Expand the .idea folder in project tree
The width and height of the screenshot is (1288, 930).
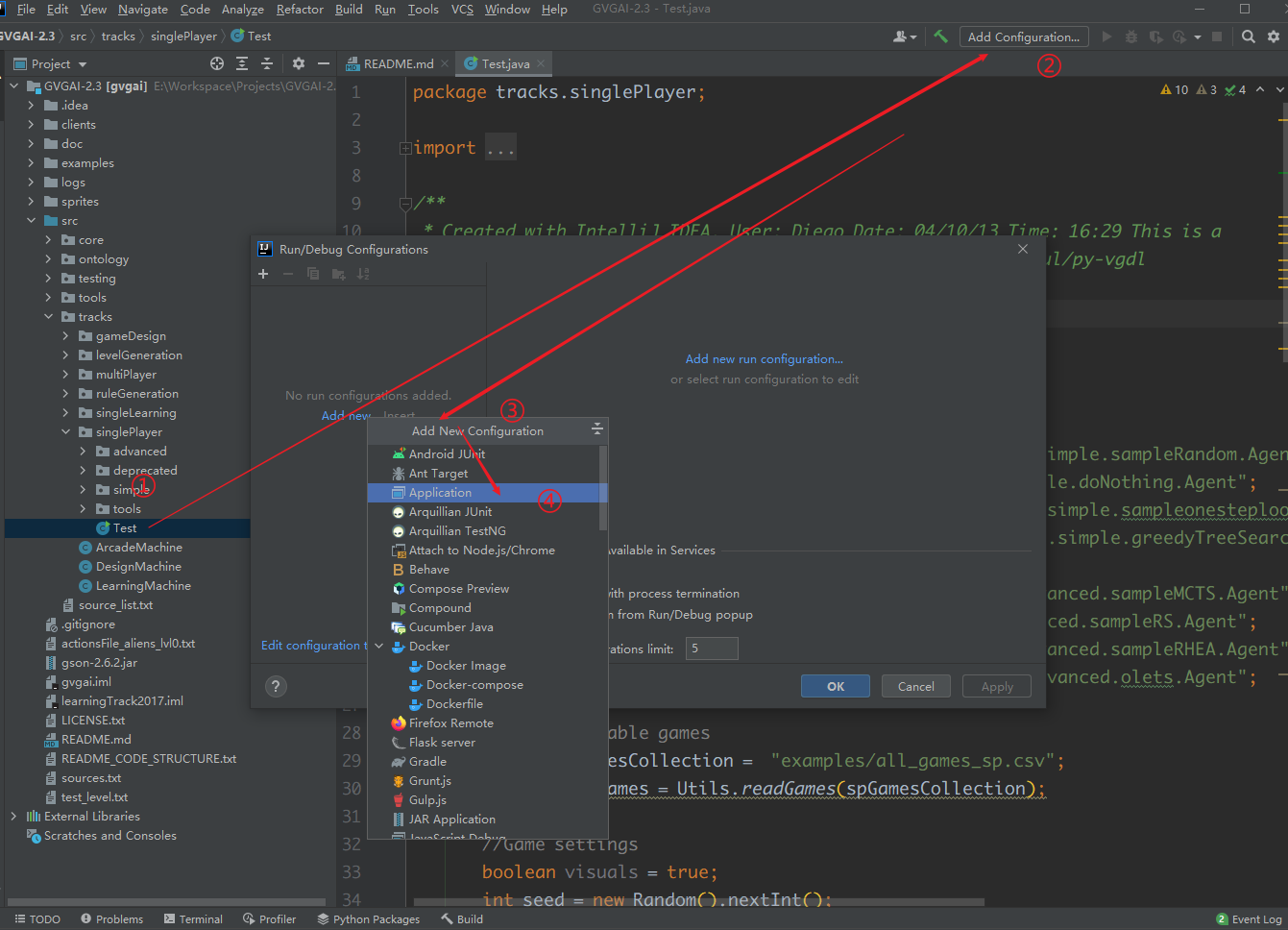tap(31, 106)
